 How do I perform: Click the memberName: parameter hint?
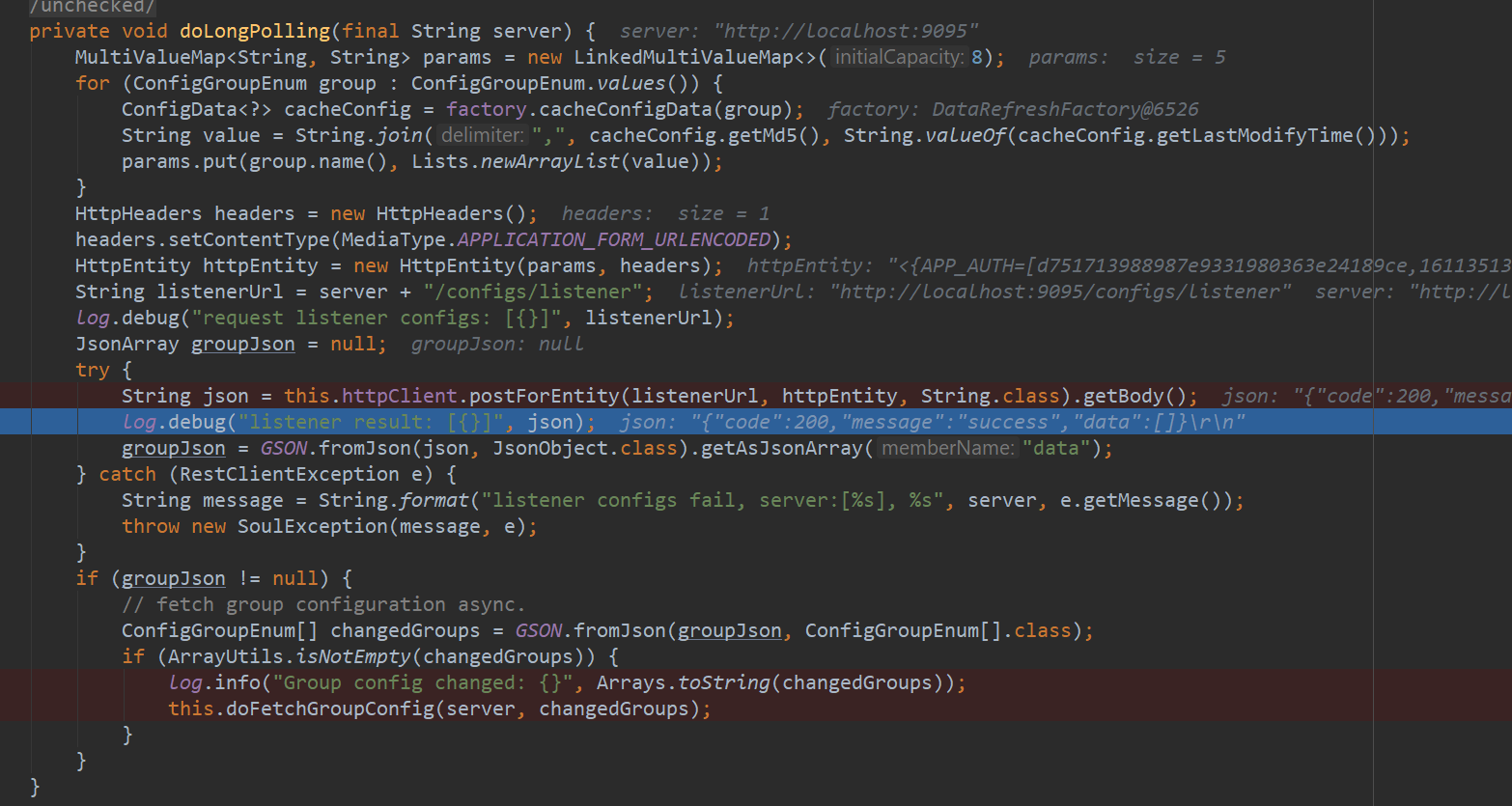(947, 448)
